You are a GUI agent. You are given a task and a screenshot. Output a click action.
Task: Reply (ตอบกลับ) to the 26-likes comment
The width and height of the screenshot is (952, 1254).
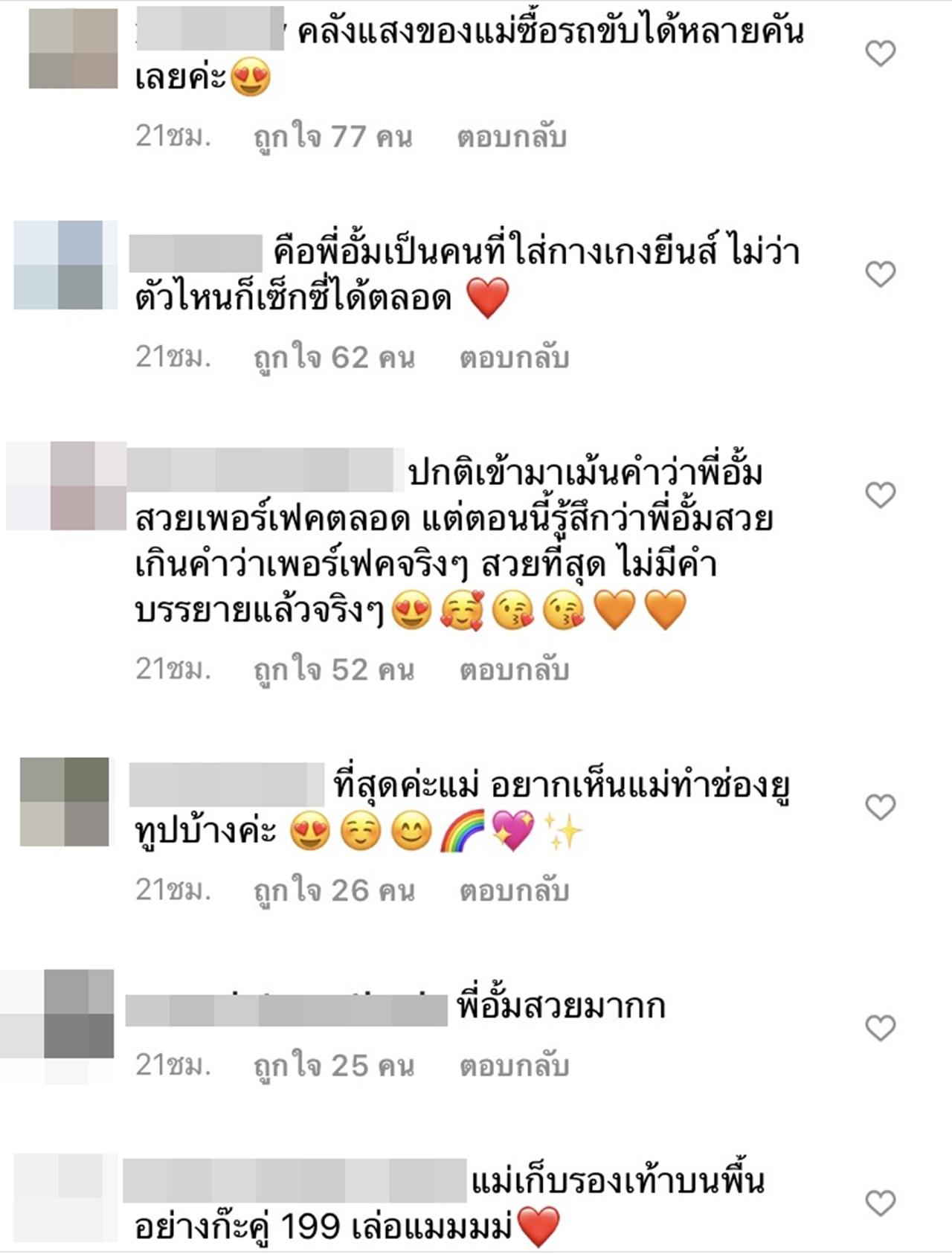(x=514, y=890)
